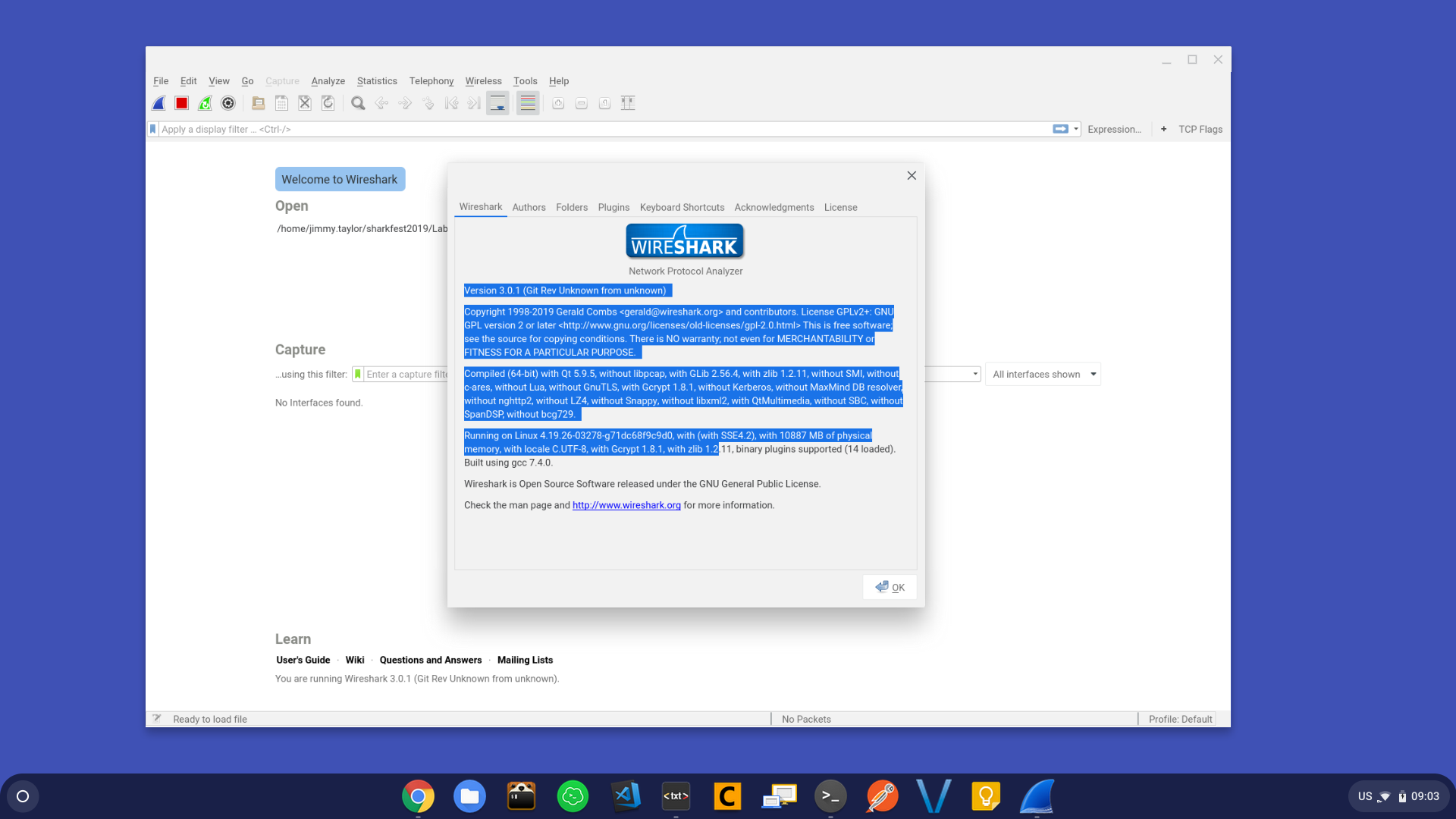Open the Edit menu

pos(188,81)
